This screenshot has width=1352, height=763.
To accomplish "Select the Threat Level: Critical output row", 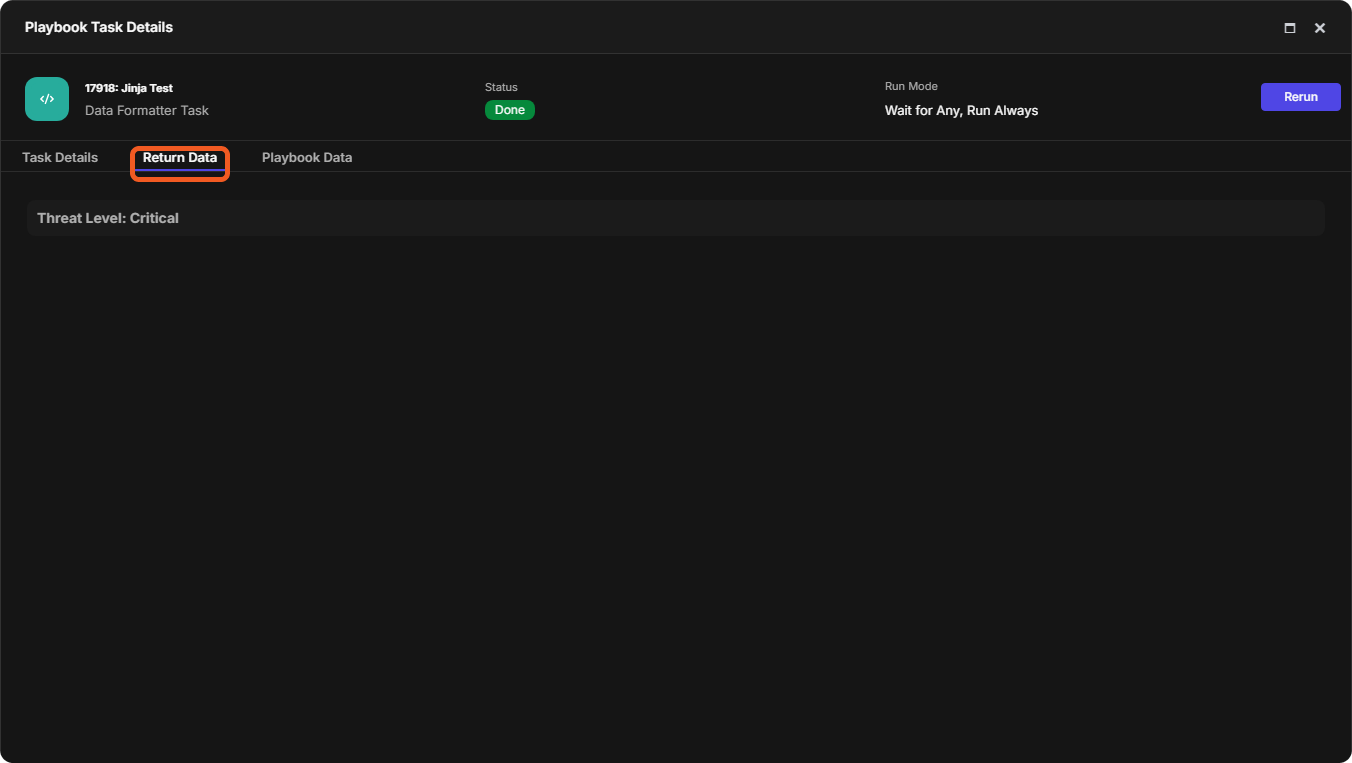I will coord(676,218).
